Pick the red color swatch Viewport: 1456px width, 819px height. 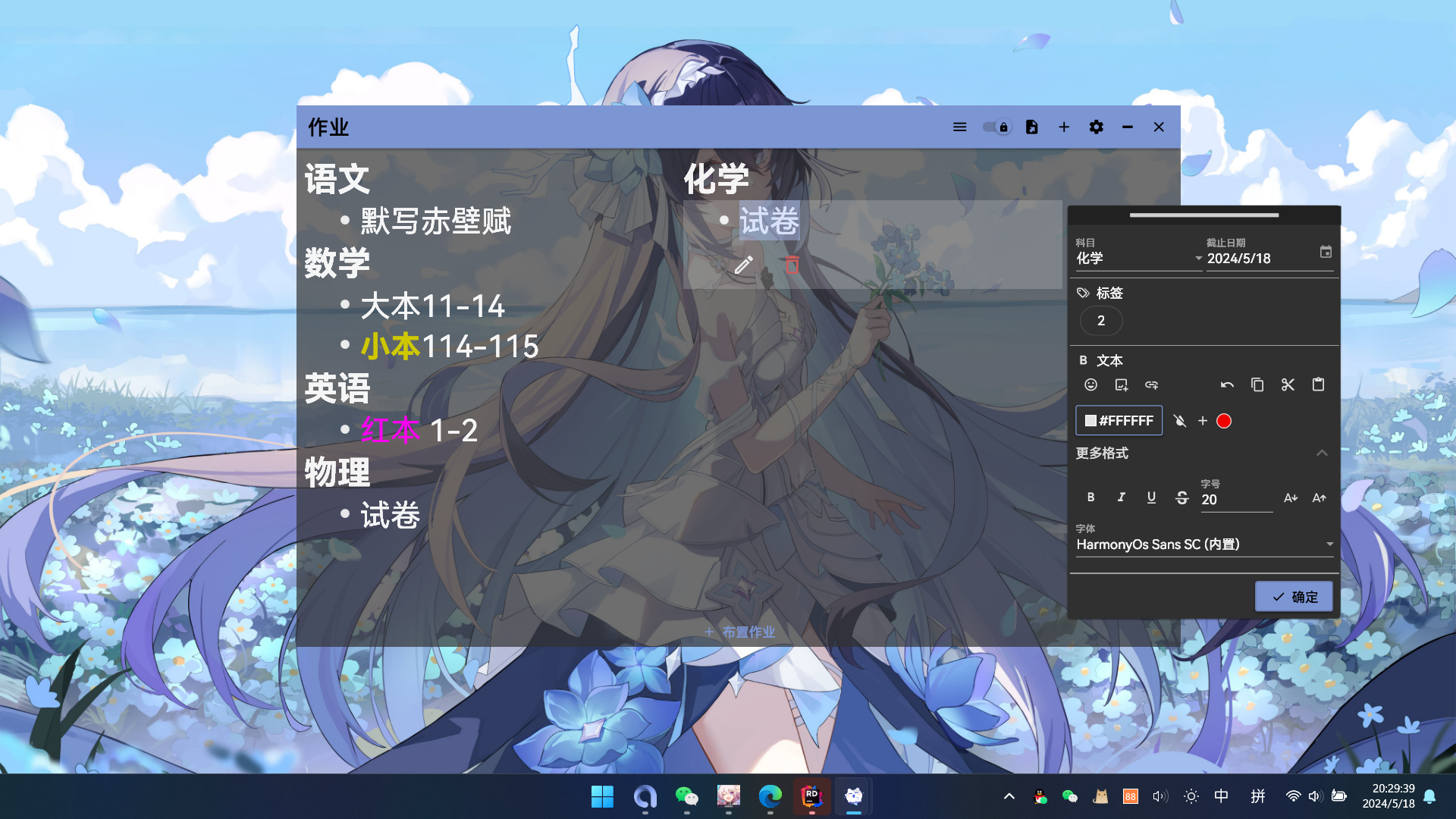click(x=1224, y=421)
